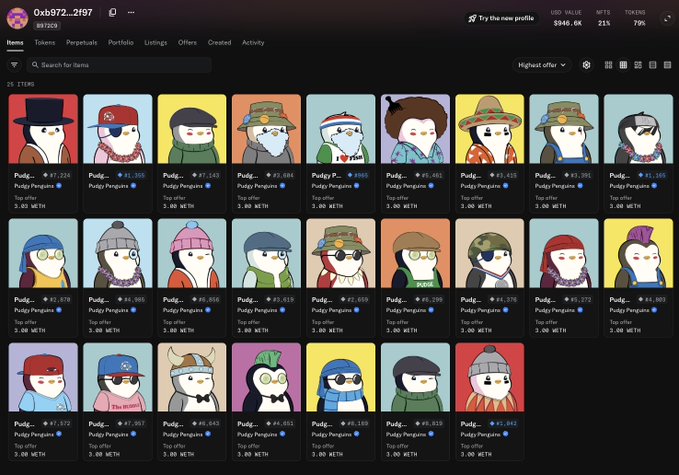Open Pudgy Penguins collection link on #3,619
679x475 pixels.
tap(257, 310)
